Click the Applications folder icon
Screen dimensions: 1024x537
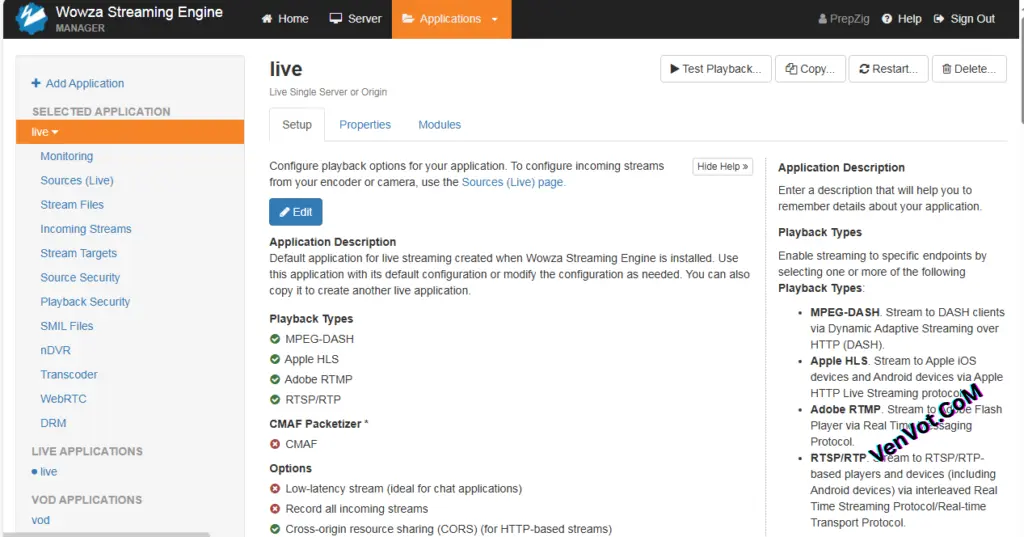pyautogui.click(x=408, y=18)
